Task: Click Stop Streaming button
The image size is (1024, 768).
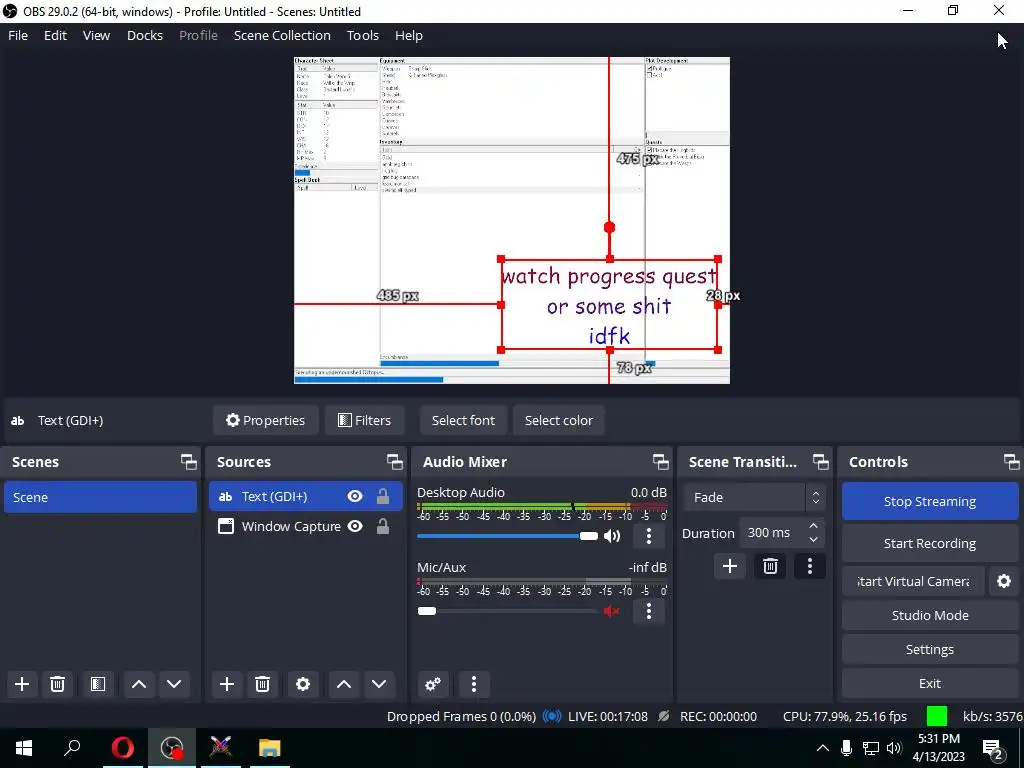Action: click(x=930, y=502)
